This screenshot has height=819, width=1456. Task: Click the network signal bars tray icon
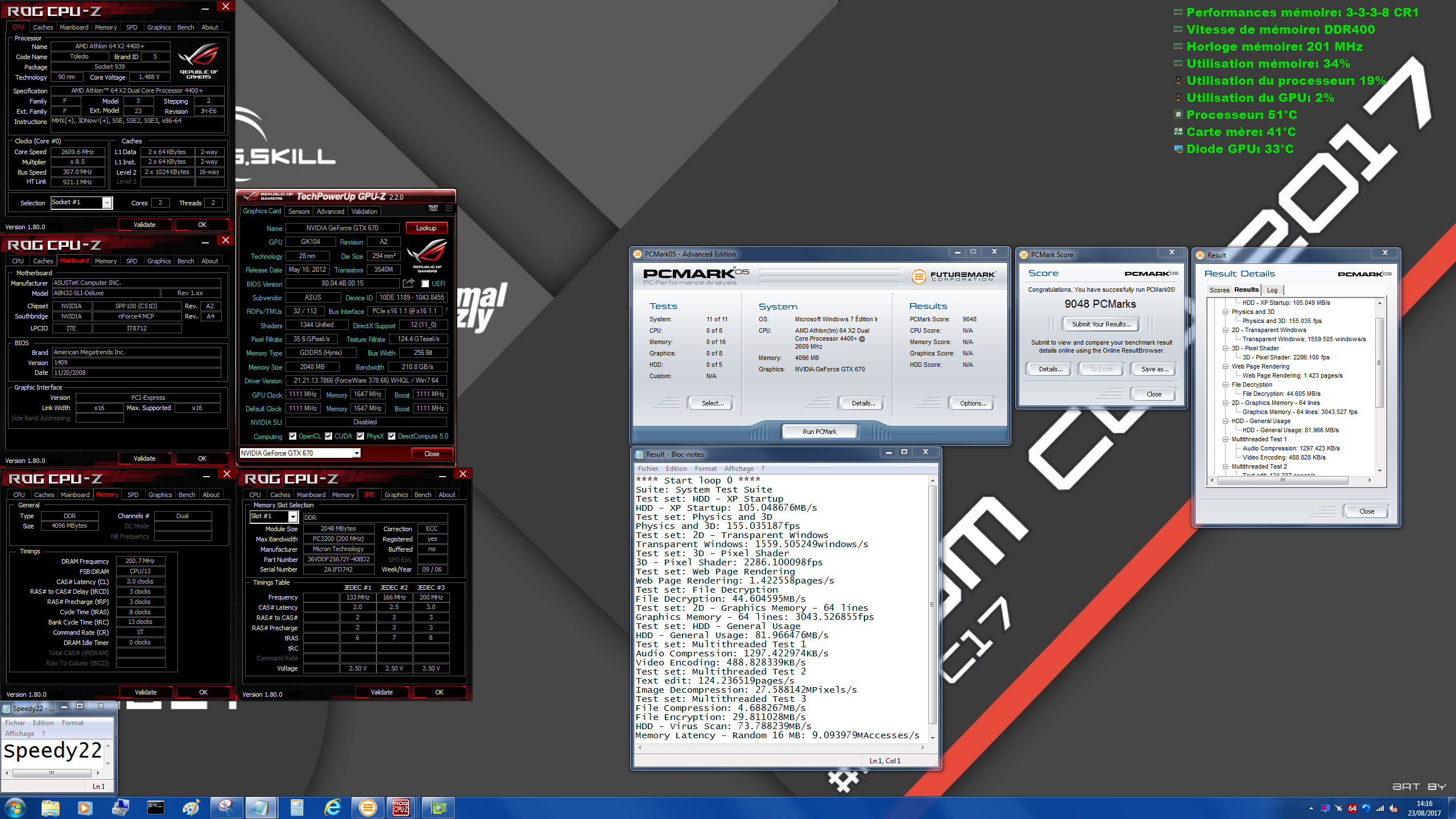1380,808
